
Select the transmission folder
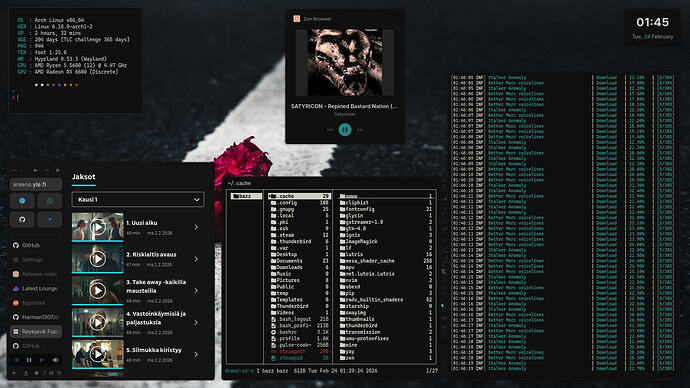386,332
